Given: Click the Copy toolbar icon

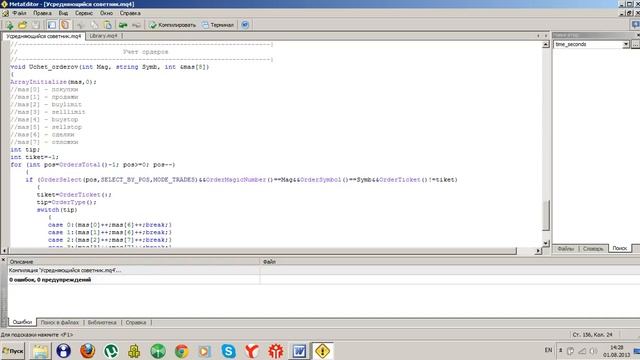Looking at the screenshot, I should click(x=94, y=25).
